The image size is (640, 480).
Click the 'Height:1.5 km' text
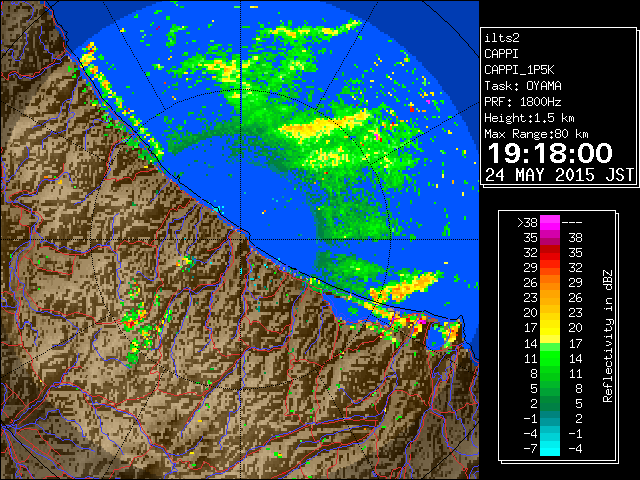(529, 118)
